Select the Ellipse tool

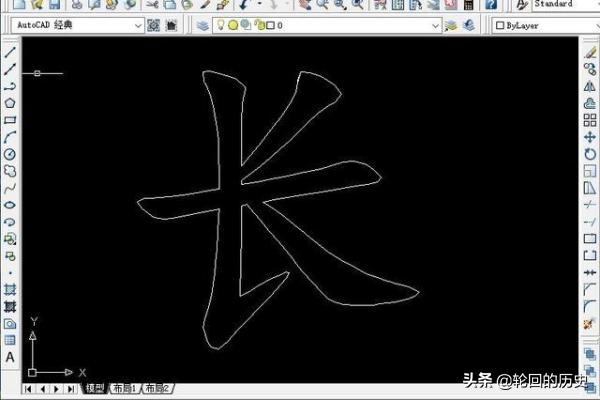coord(10,205)
